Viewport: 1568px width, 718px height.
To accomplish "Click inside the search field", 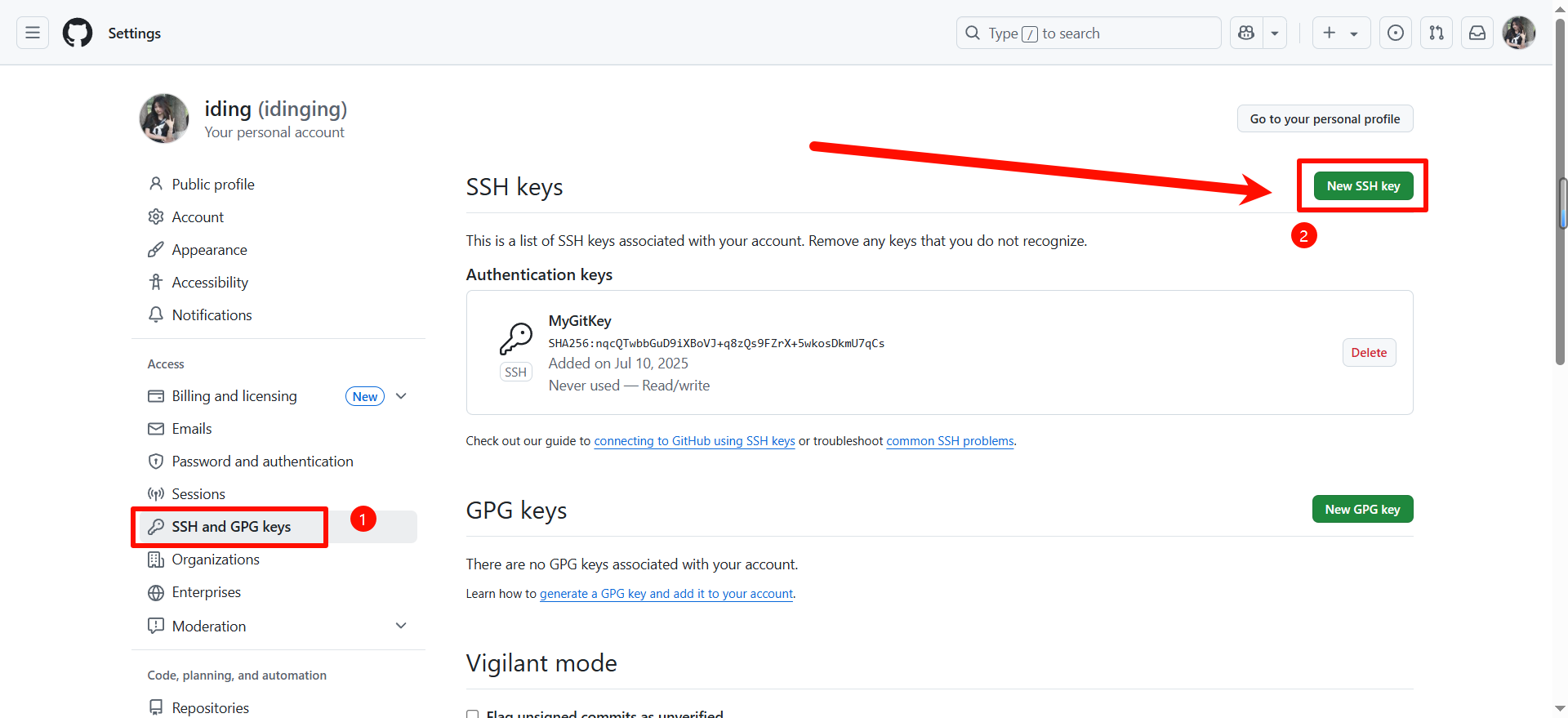I will (1086, 33).
